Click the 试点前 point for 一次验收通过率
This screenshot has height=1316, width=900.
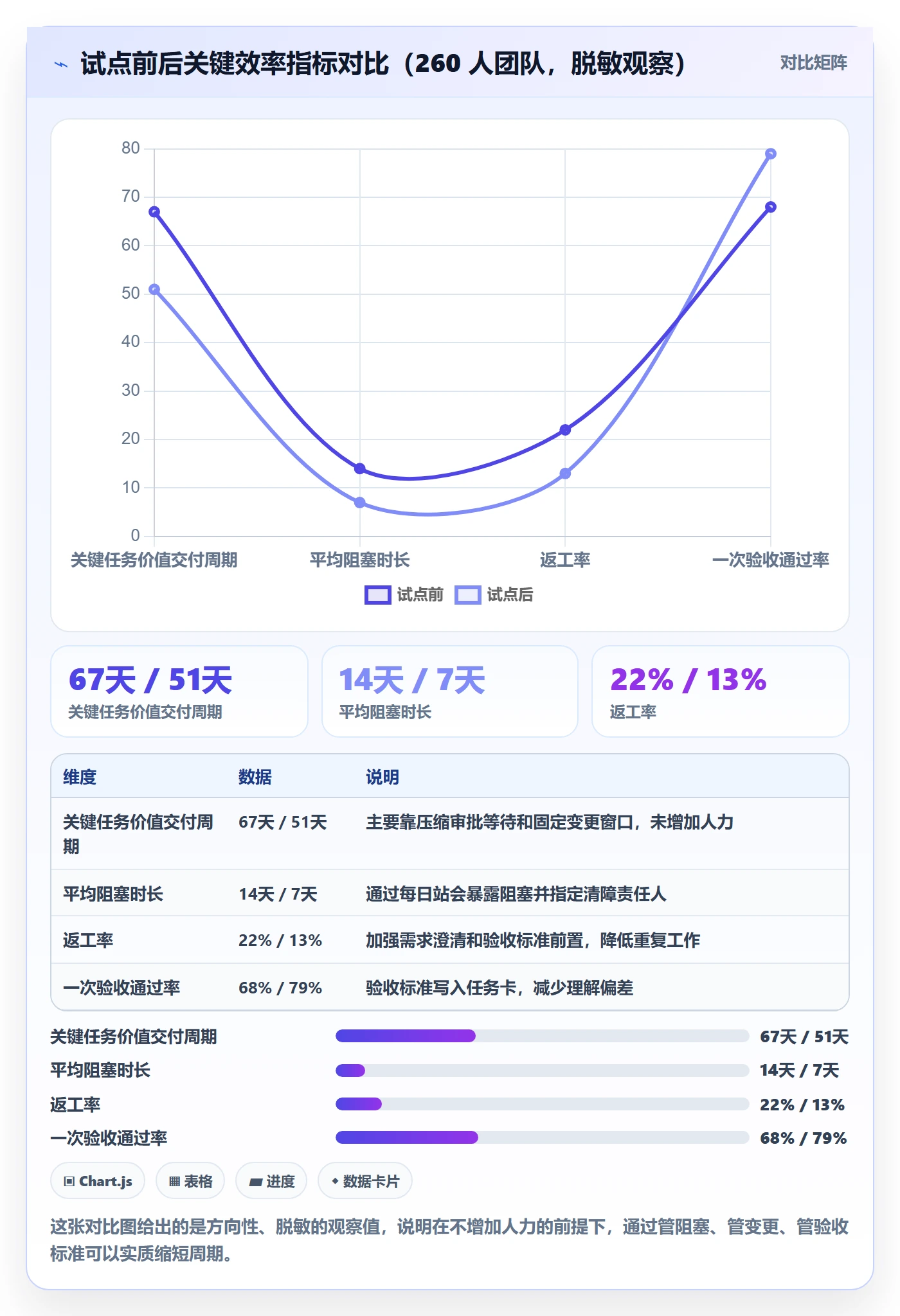point(771,207)
